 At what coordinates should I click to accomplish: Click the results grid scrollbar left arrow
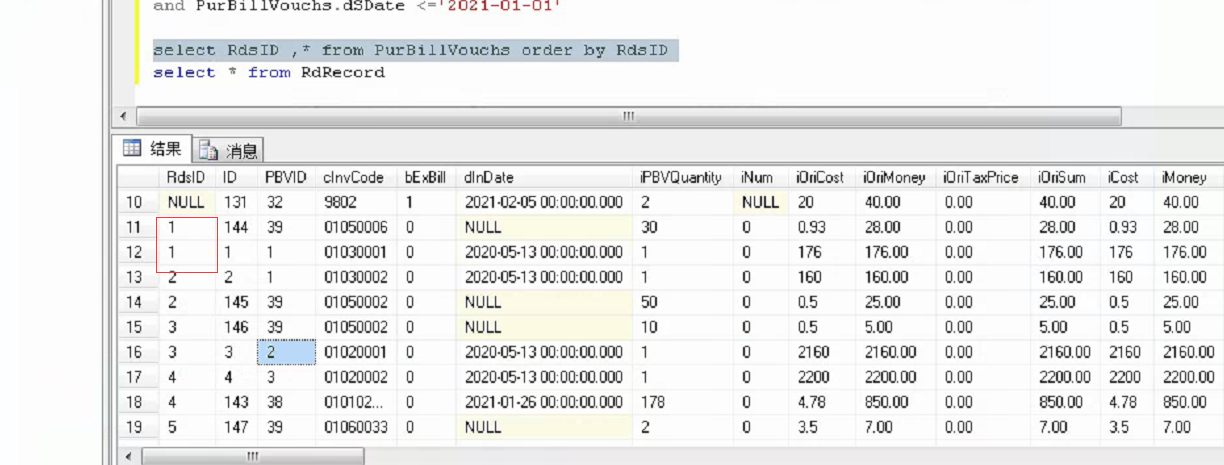coord(126,456)
